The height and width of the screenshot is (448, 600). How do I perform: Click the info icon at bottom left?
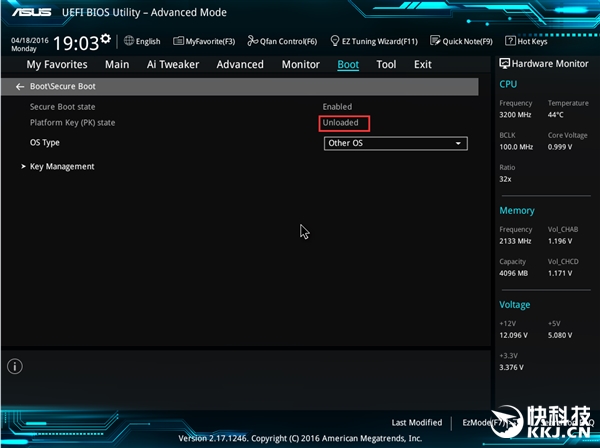pos(15,367)
